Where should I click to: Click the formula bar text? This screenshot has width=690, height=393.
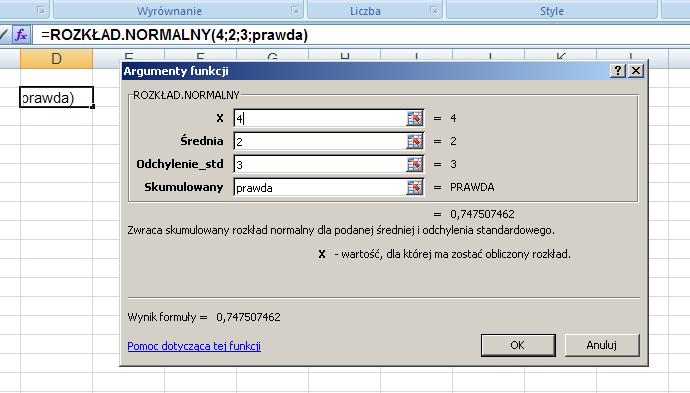click(x=175, y=35)
